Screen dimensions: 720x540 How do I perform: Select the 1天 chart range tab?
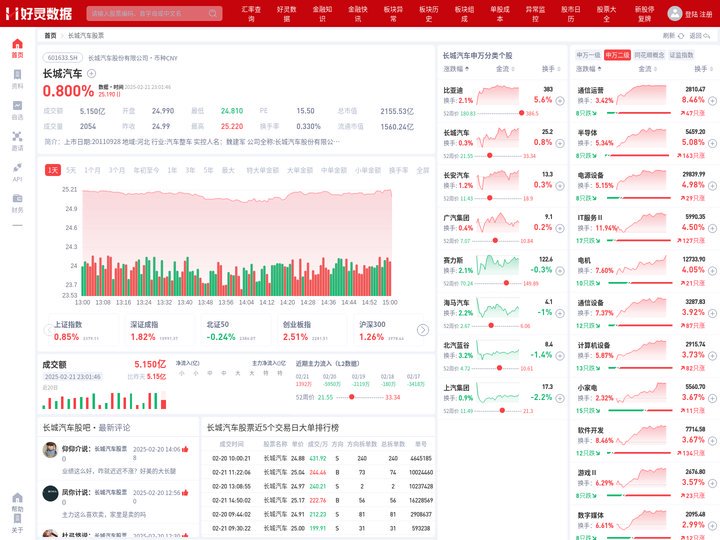pos(53,170)
